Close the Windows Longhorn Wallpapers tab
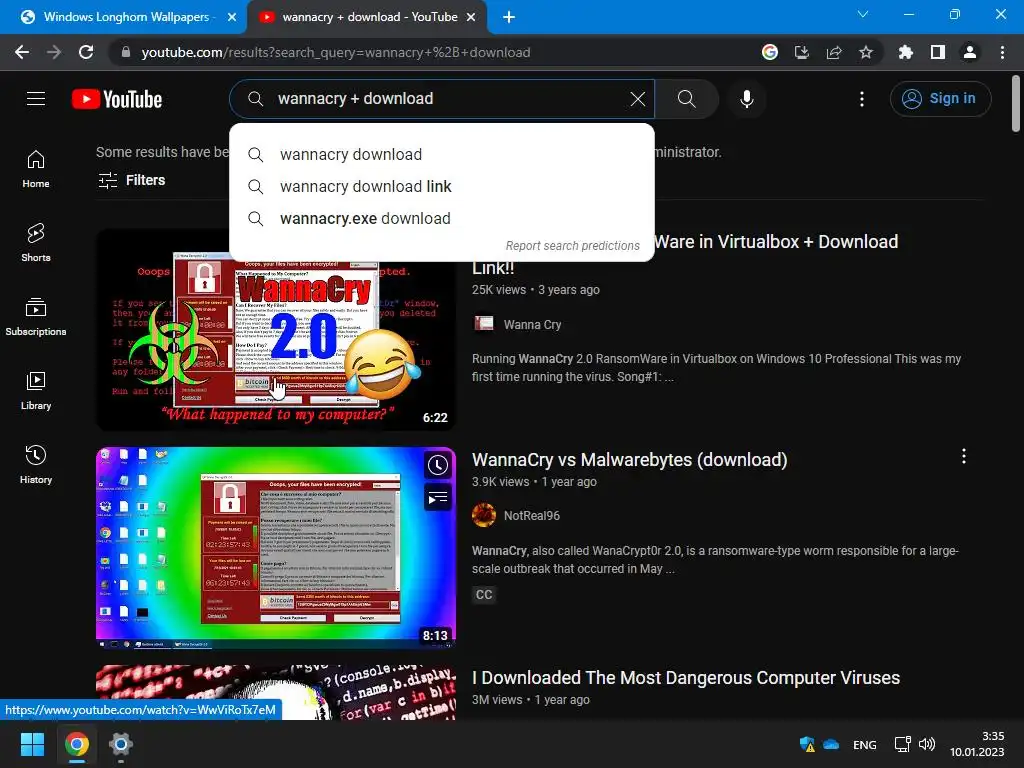The image size is (1024, 768). coord(232,17)
